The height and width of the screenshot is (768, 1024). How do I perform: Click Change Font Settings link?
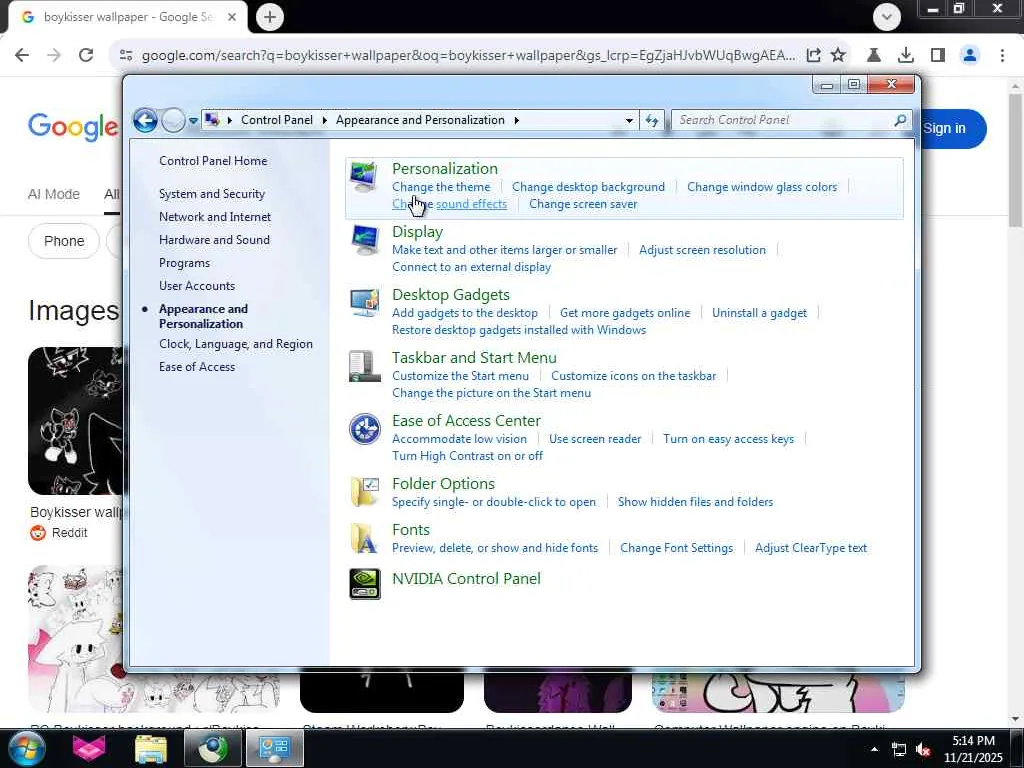(676, 548)
